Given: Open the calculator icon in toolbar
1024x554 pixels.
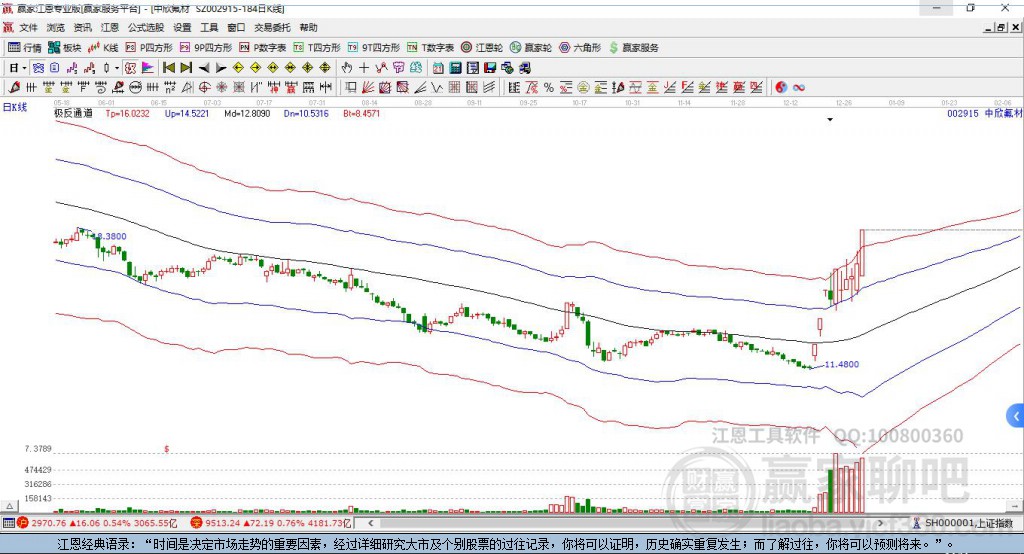Looking at the screenshot, I should click(455, 68).
